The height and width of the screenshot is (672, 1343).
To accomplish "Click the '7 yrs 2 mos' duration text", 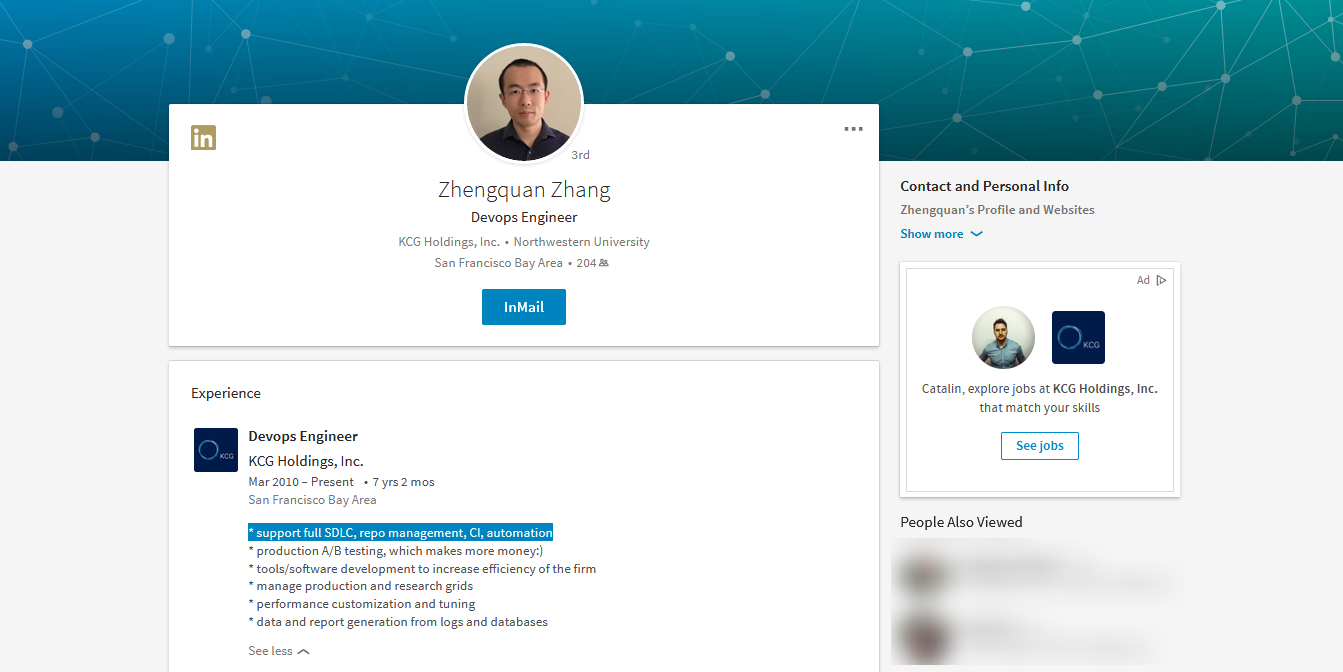I will [x=403, y=482].
